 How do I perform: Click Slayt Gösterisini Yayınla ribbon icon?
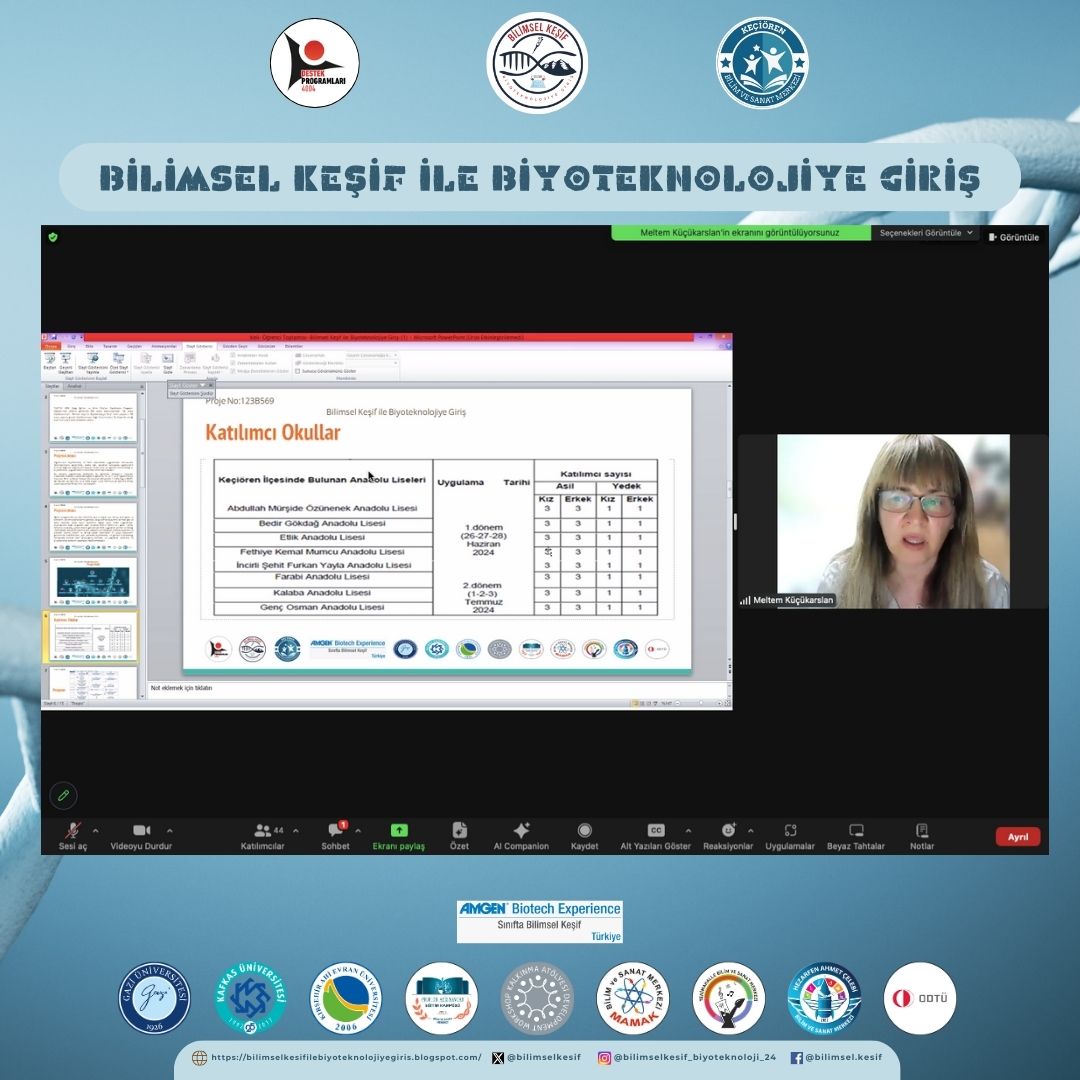[x=92, y=362]
